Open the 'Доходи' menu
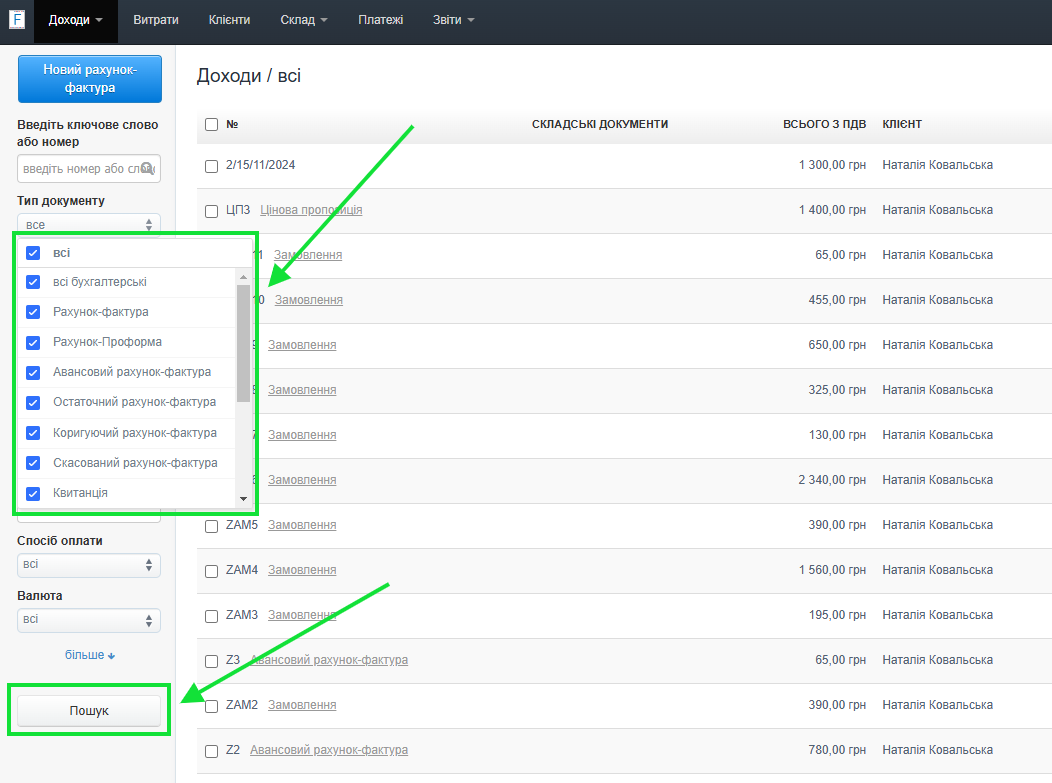The height and width of the screenshot is (783, 1052). [75, 20]
